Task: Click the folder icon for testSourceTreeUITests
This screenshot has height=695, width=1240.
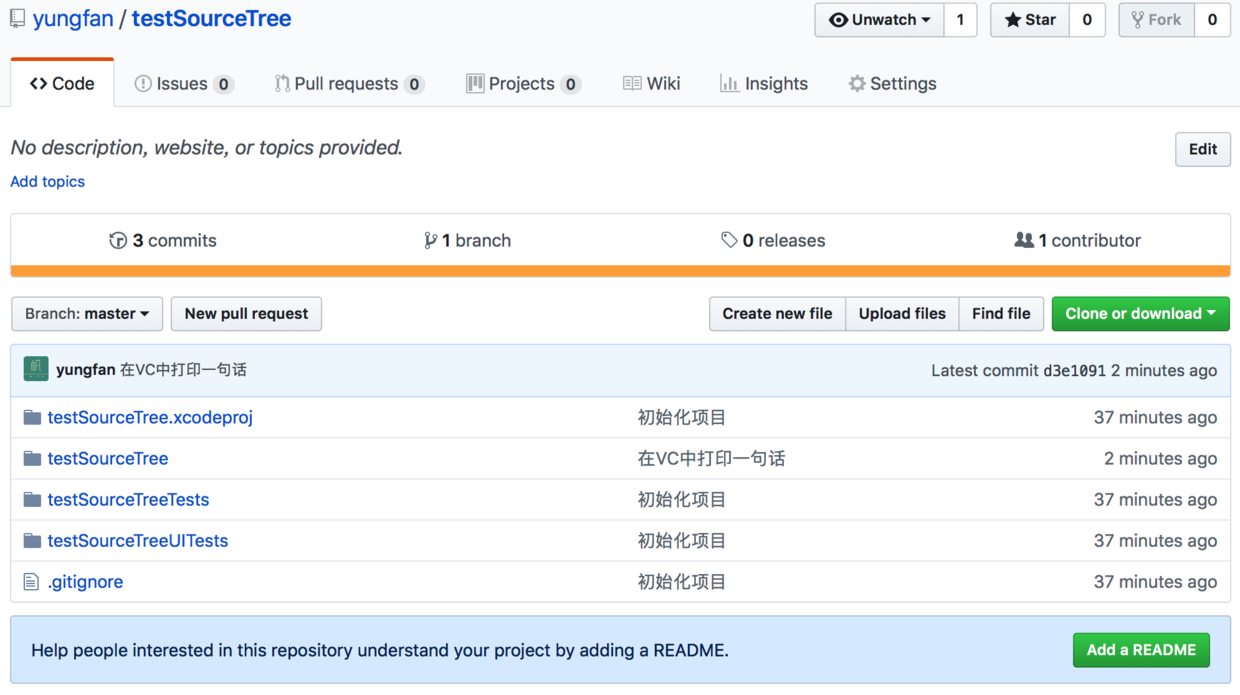Action: tap(32, 540)
